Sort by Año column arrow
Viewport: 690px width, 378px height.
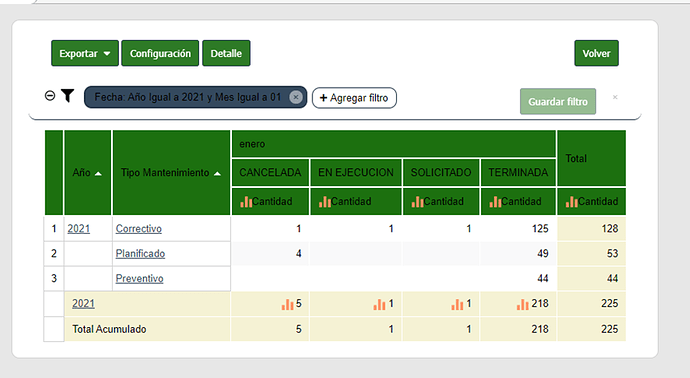coord(98,174)
